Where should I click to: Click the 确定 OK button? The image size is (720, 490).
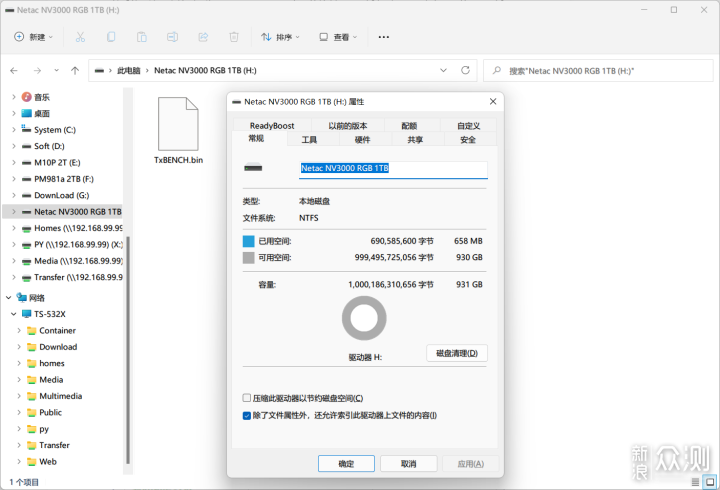click(x=346, y=464)
